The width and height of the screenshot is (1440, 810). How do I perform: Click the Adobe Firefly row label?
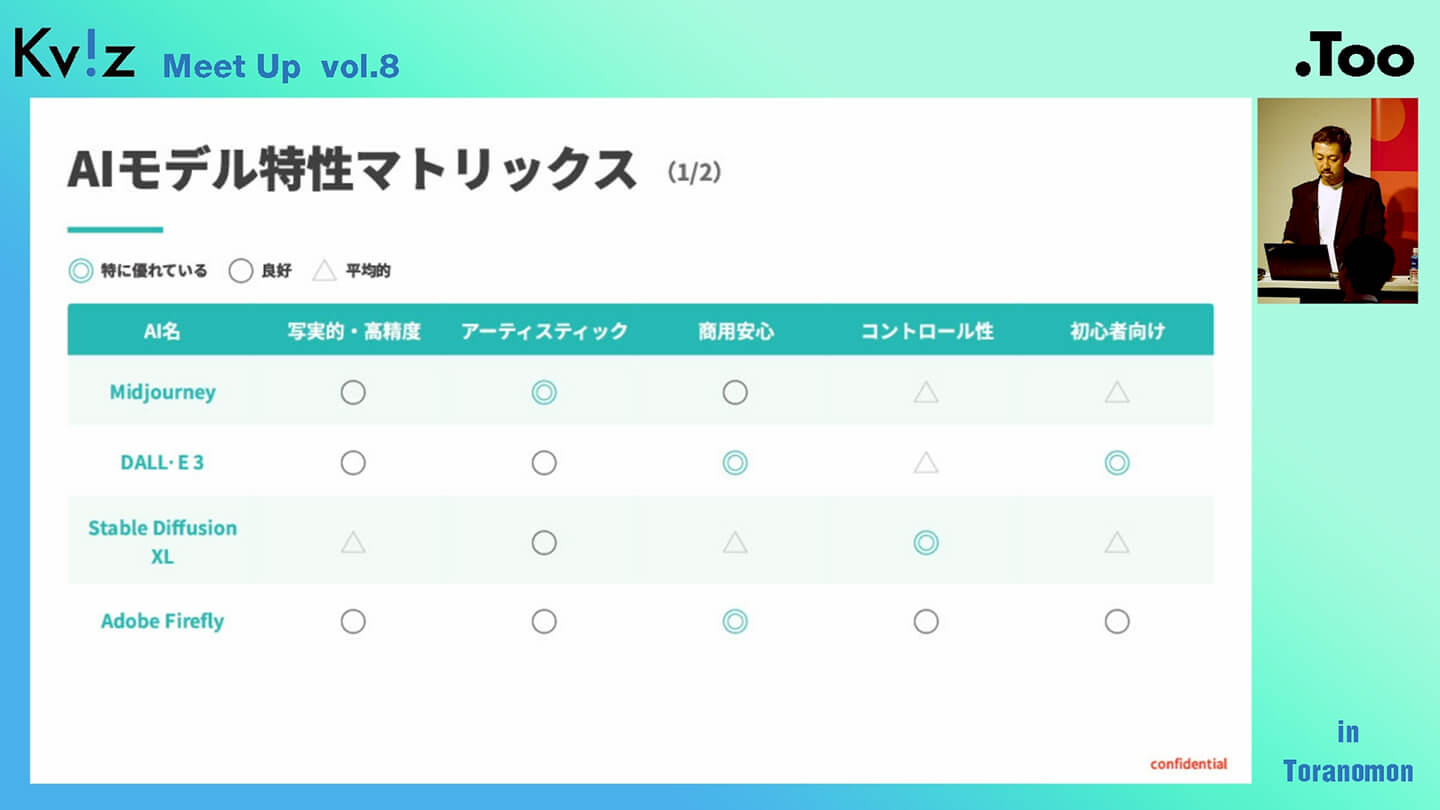[x=162, y=621]
